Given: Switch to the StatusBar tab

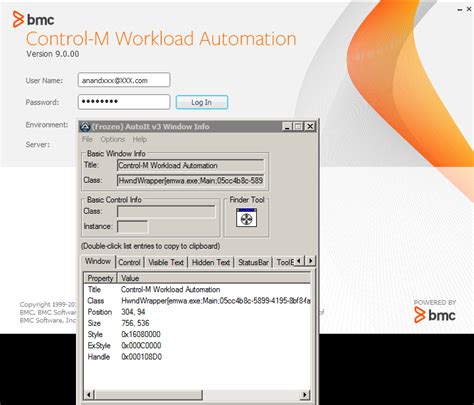Looking at the screenshot, I should tap(253, 262).
